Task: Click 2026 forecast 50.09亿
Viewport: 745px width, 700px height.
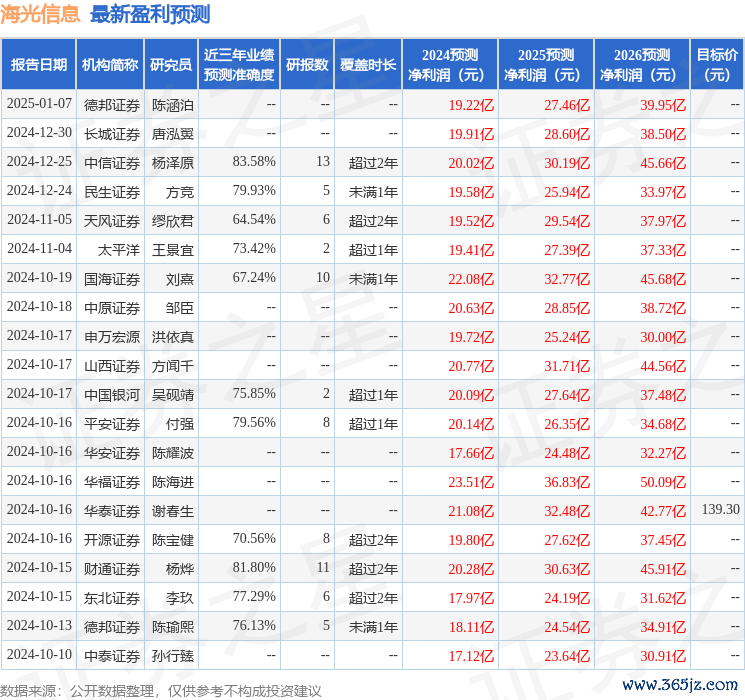Action: click(663, 482)
